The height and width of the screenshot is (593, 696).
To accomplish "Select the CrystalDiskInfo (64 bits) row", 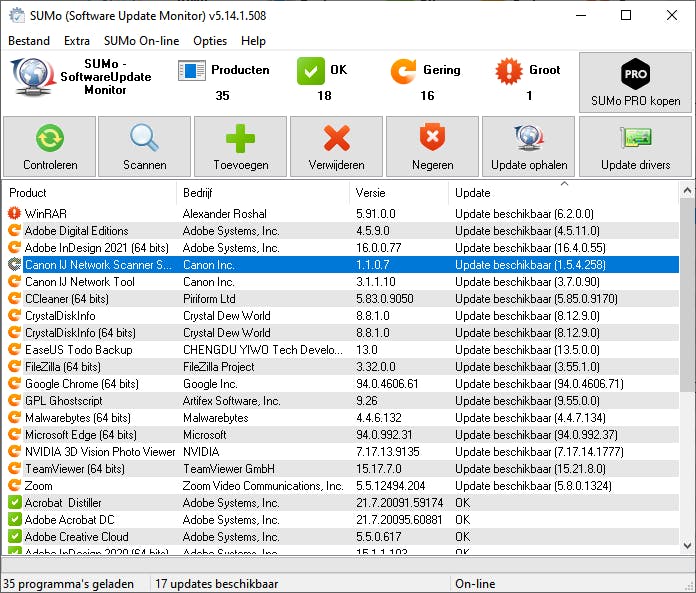I will tap(343, 332).
